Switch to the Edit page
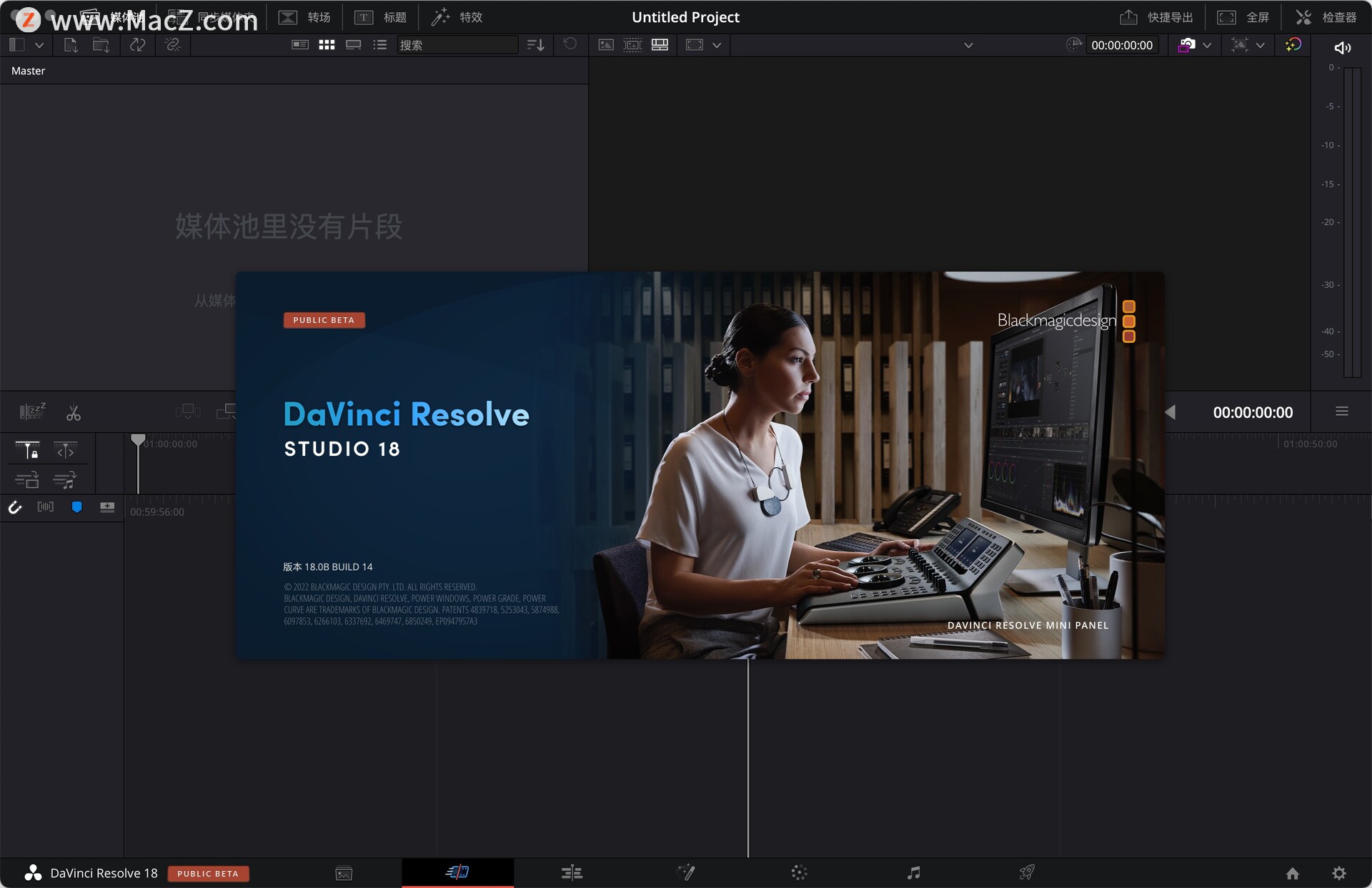Image resolution: width=1372 pixels, height=888 pixels. (572, 872)
